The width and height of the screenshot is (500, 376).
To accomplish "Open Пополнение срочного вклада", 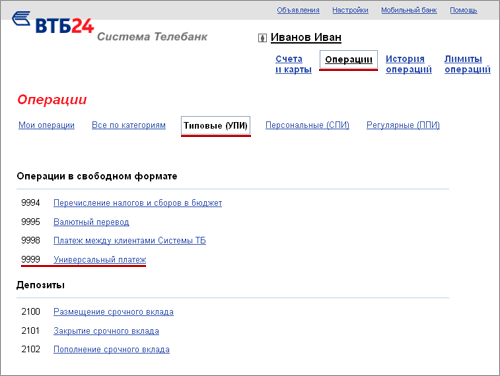I will tap(111, 349).
